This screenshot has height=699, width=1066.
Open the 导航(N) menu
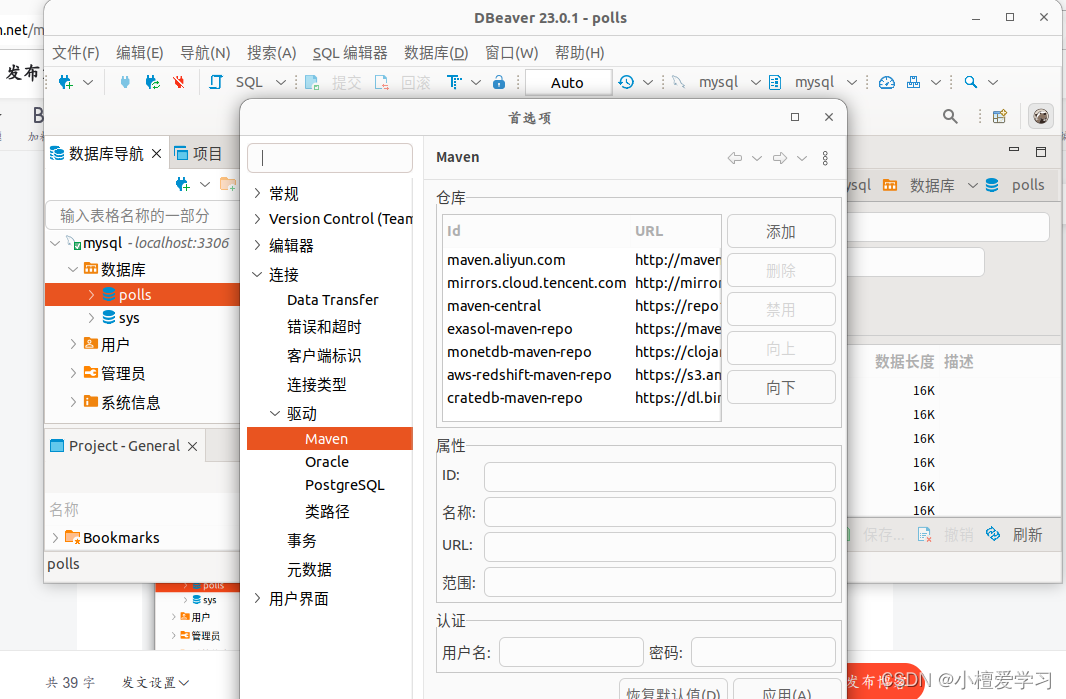click(x=205, y=53)
